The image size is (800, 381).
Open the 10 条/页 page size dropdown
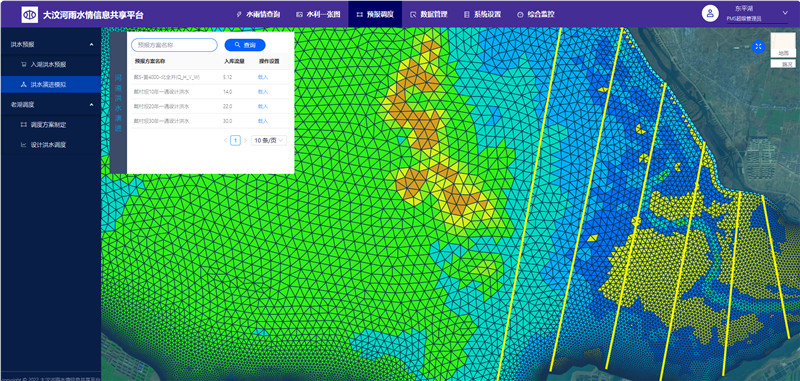coord(269,140)
